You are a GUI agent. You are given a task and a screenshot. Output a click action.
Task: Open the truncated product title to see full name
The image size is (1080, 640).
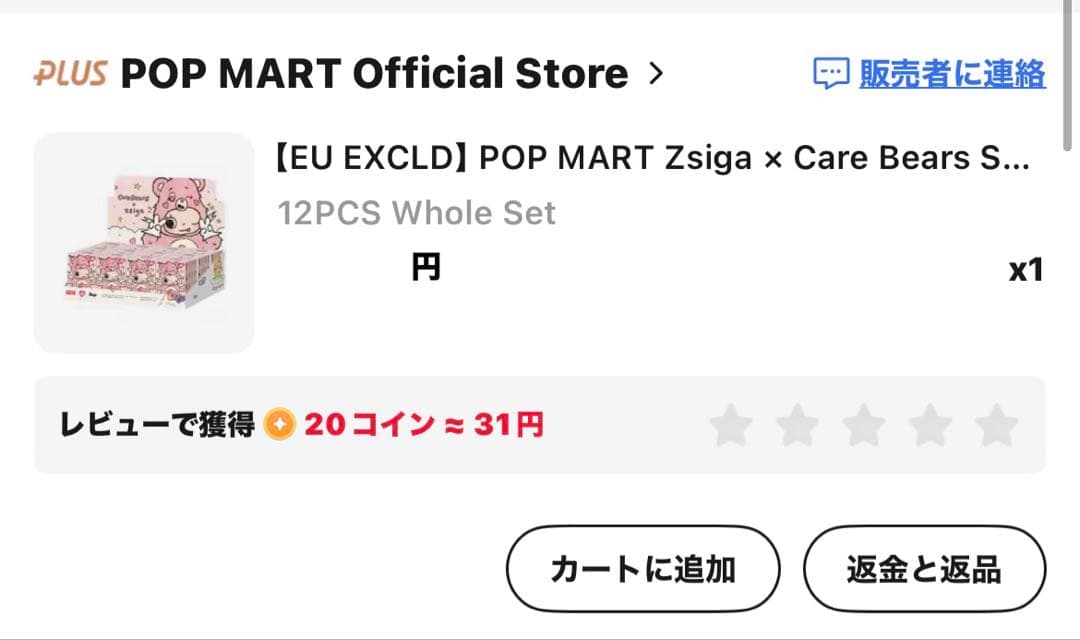click(650, 157)
